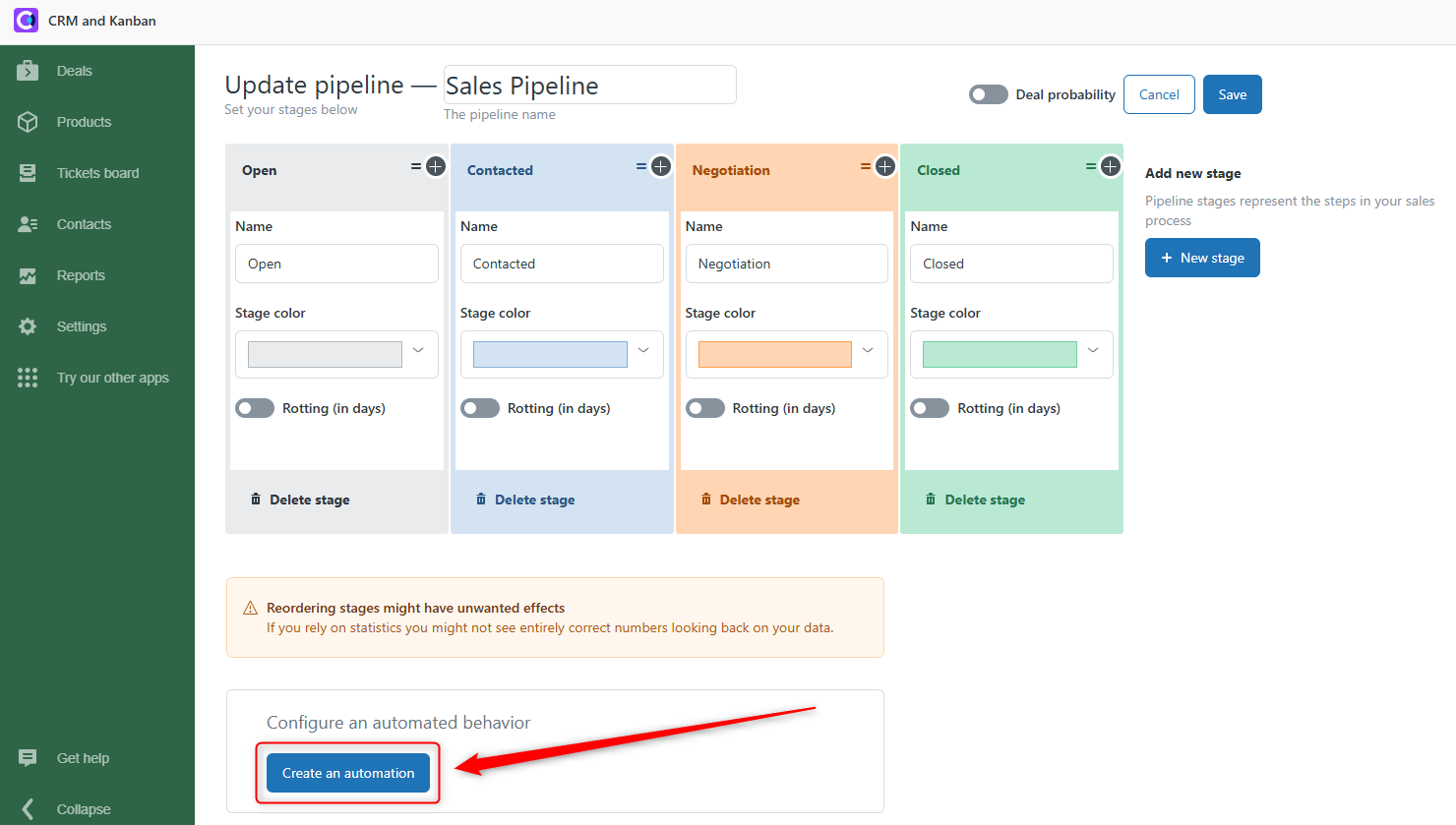Expand the Negotiation stage color dropdown
Viewport: 1456px width, 825px height.
868,351
